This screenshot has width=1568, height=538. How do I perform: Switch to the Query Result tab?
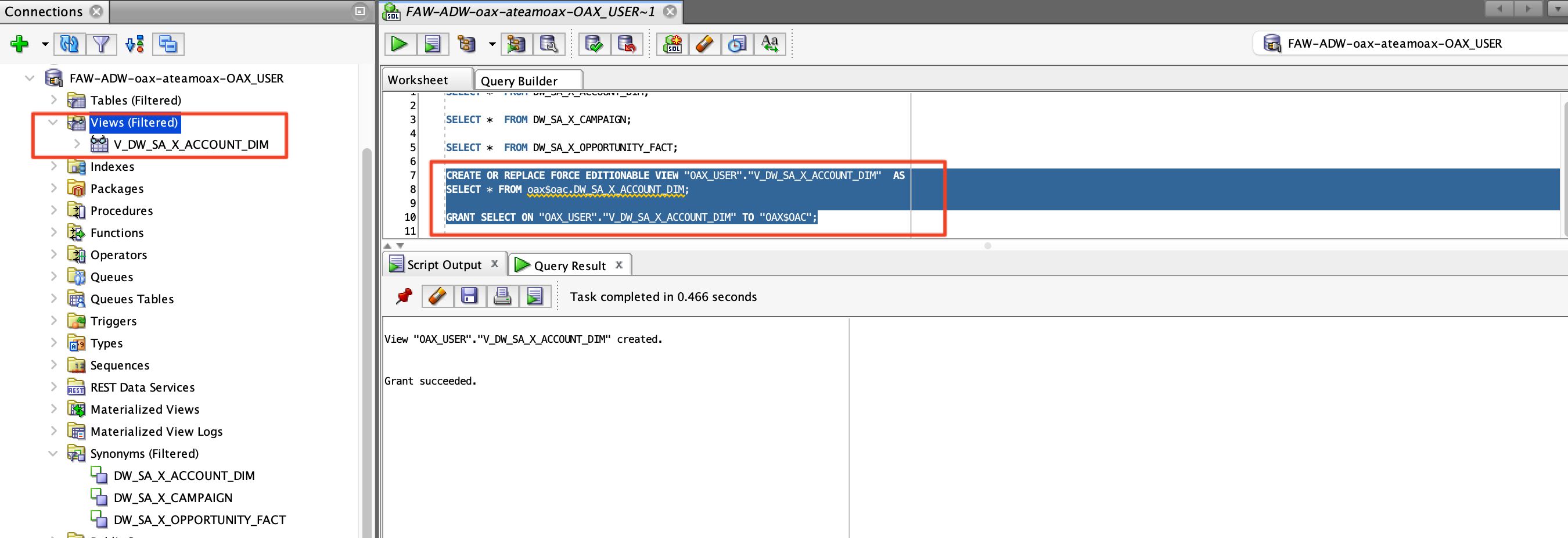pyautogui.click(x=569, y=264)
